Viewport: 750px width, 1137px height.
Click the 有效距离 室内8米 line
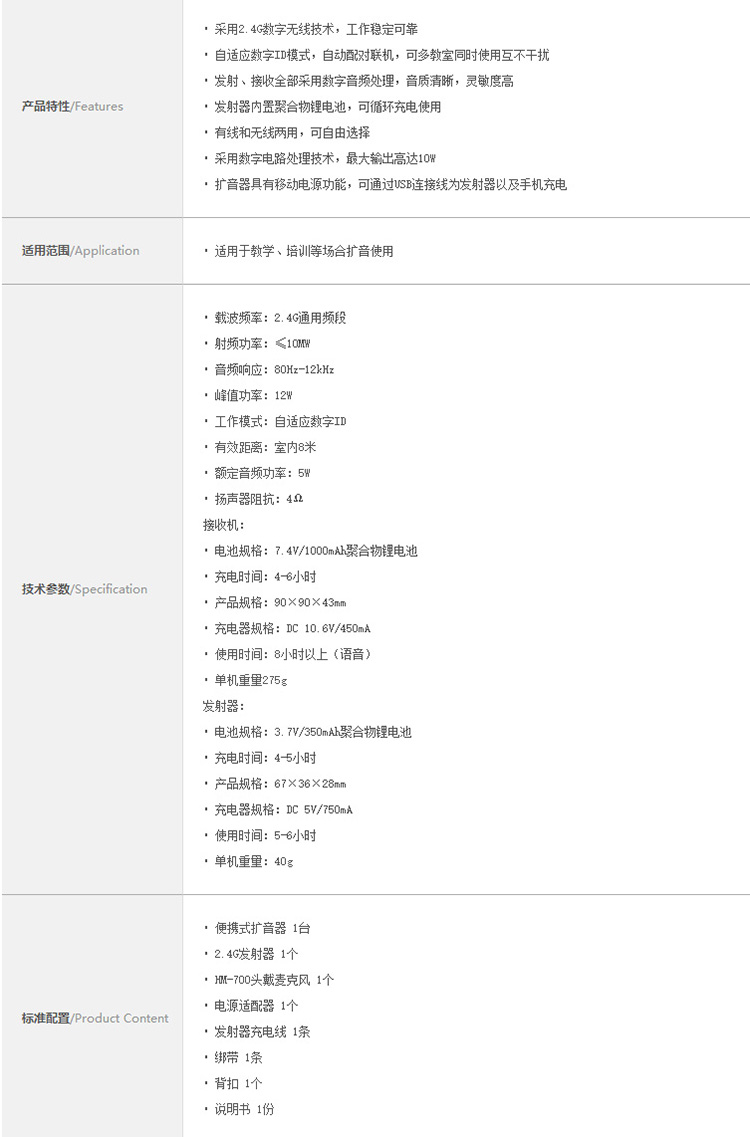(x=264, y=447)
